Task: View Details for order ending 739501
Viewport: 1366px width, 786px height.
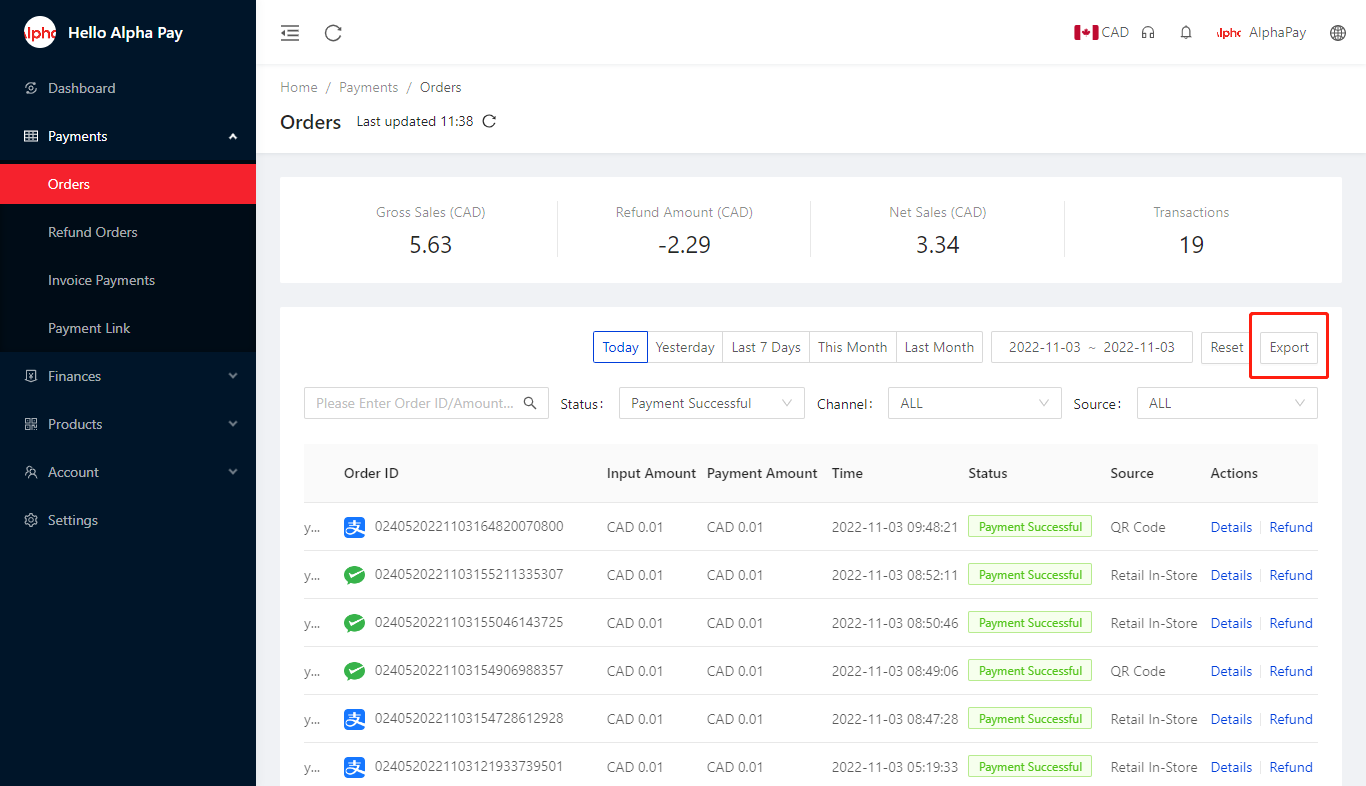Action: pyautogui.click(x=1231, y=767)
